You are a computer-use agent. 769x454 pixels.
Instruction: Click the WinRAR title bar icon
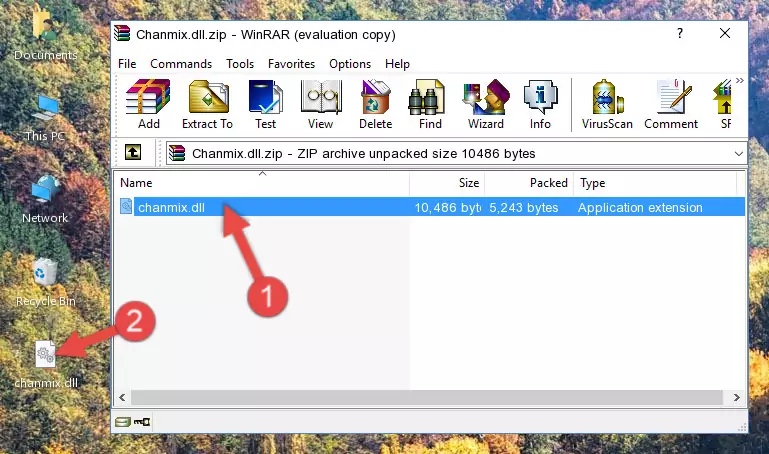(122, 34)
